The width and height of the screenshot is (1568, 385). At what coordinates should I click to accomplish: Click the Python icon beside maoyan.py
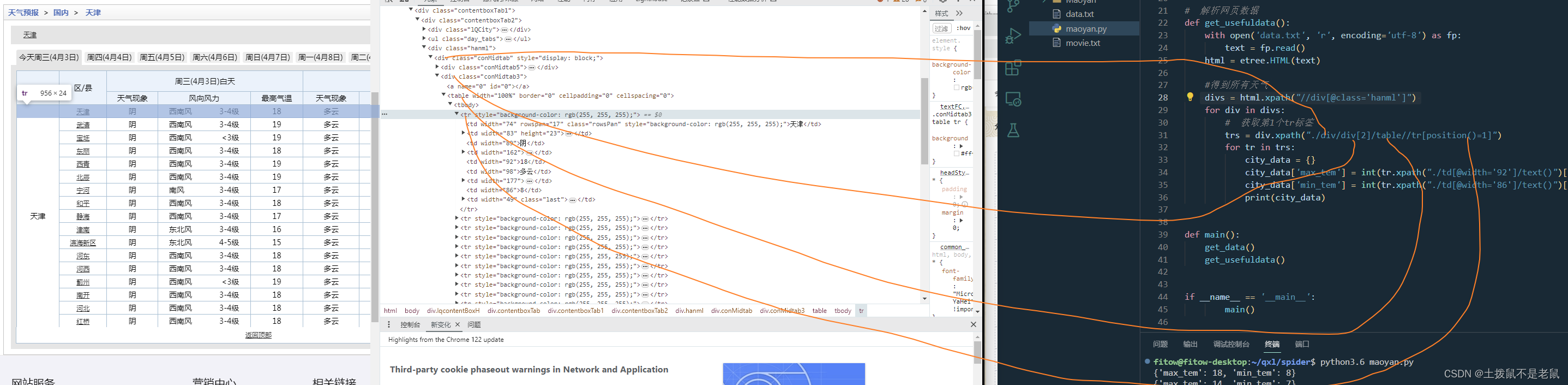point(1058,28)
